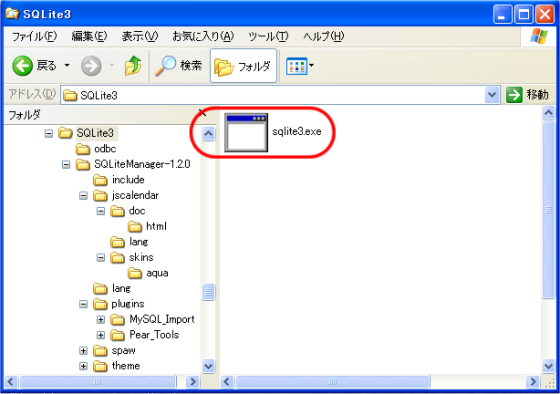Click the green Back arrow icon
The height and width of the screenshot is (394, 560).
click(22, 66)
